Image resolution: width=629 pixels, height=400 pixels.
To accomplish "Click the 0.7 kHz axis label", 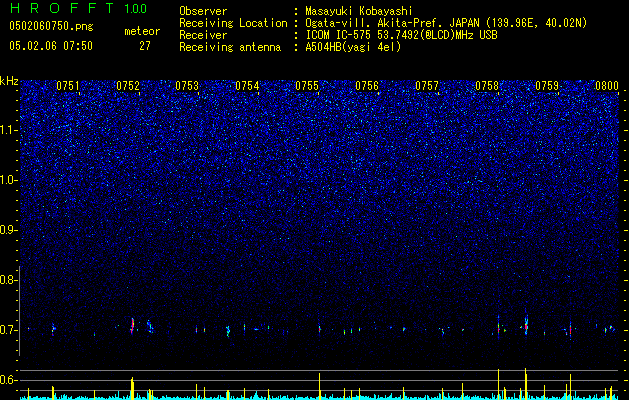I will tap(9, 330).
